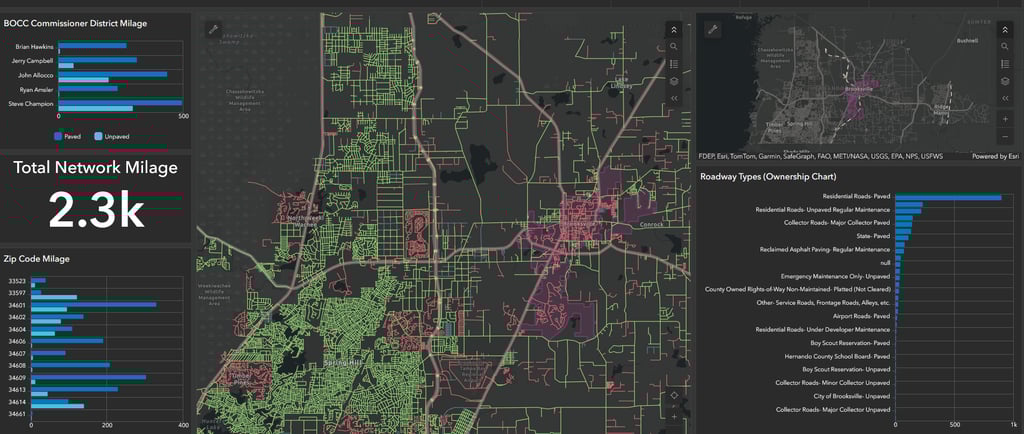Open the Powered by Esri link
The width and height of the screenshot is (1024, 434).
pyautogui.click(x=995, y=157)
